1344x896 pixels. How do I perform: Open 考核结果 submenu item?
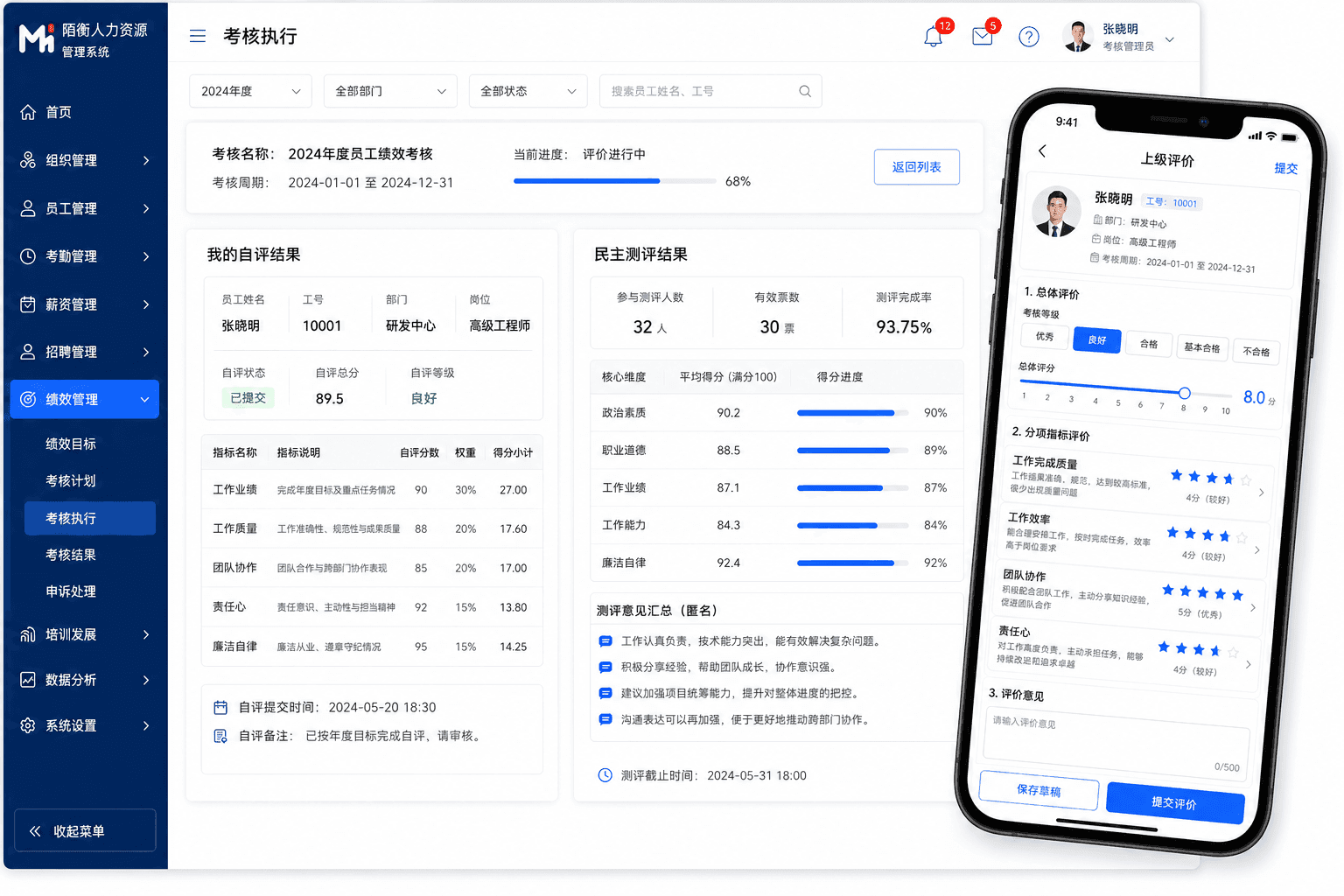(71, 555)
